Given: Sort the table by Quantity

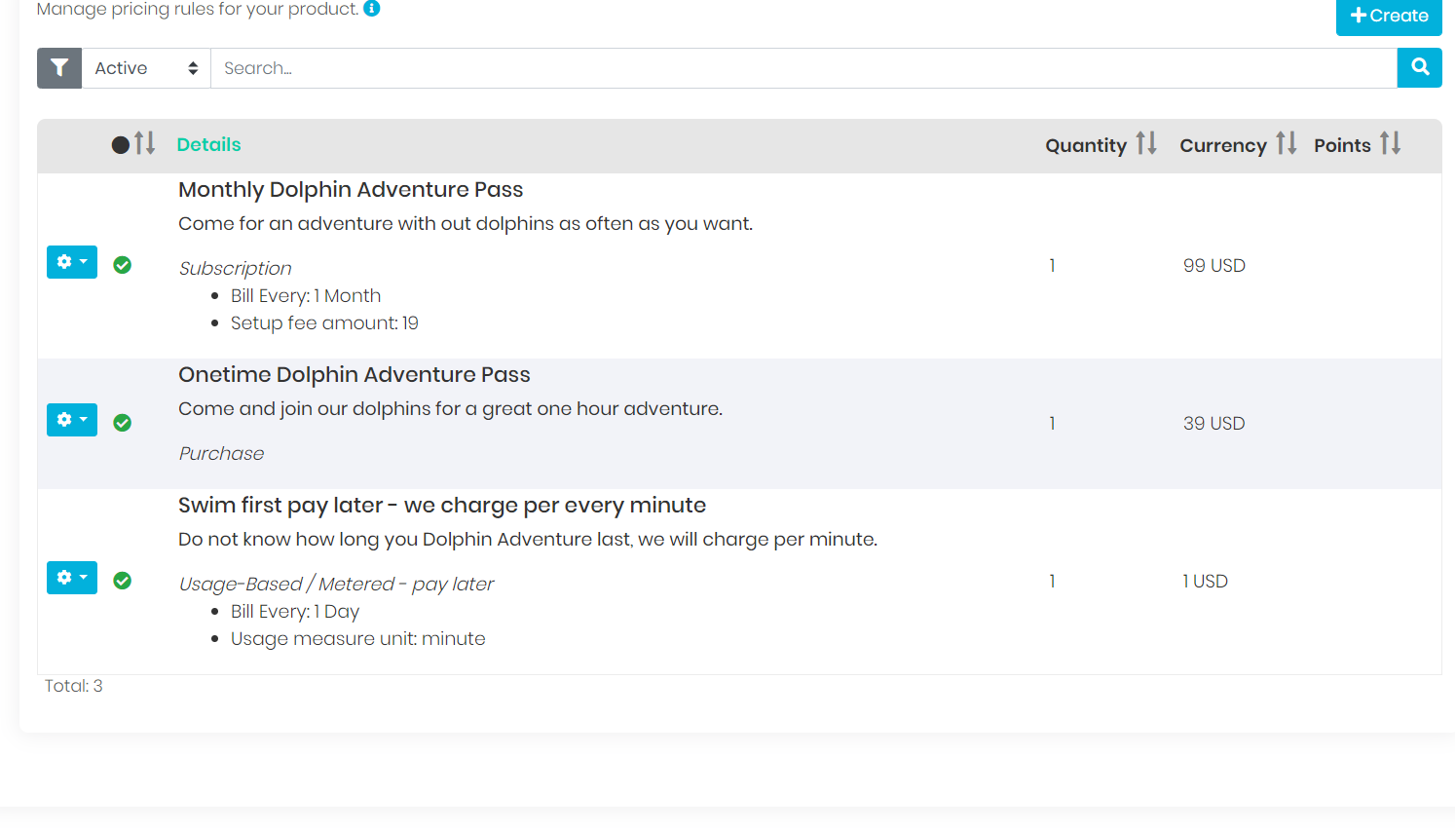Looking at the screenshot, I should point(1146,144).
